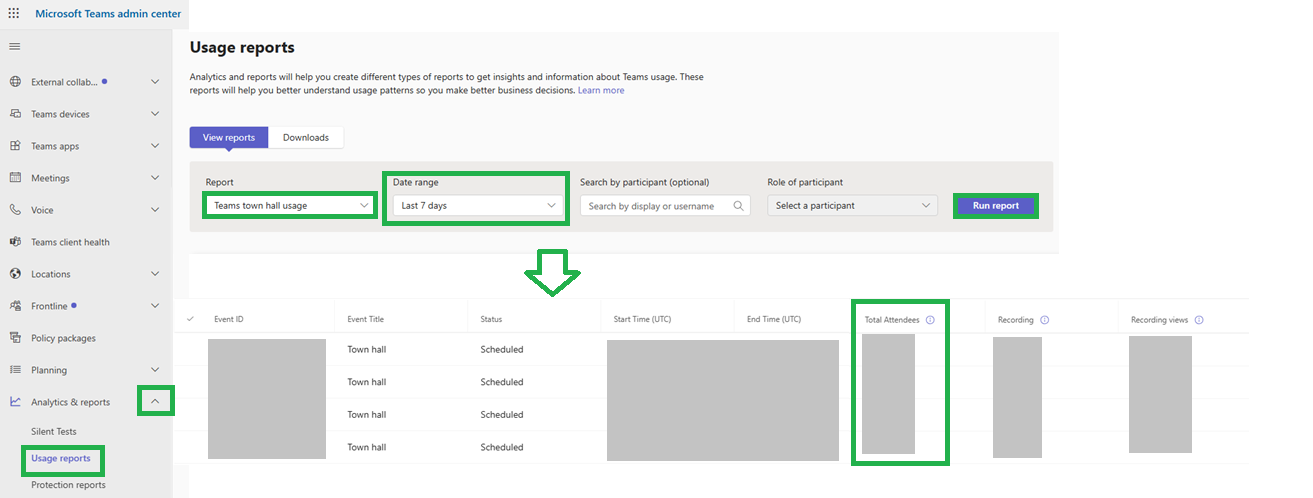Click the search magnifier icon in participant box
The height and width of the screenshot is (498, 1313).
[x=739, y=206]
